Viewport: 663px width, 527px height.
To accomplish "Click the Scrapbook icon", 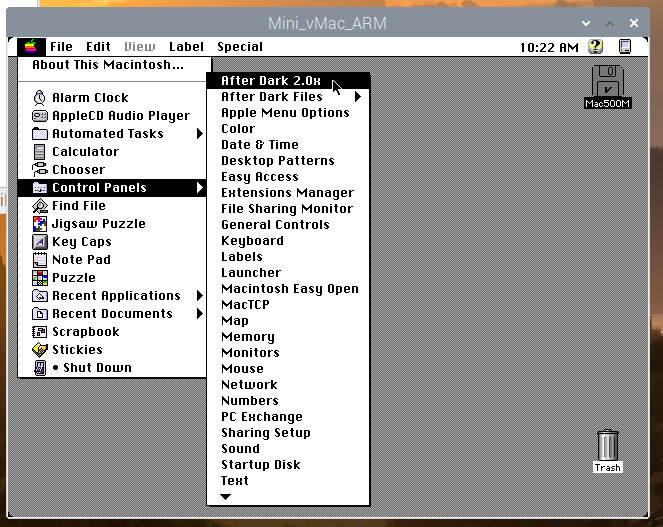I will click(40, 332).
